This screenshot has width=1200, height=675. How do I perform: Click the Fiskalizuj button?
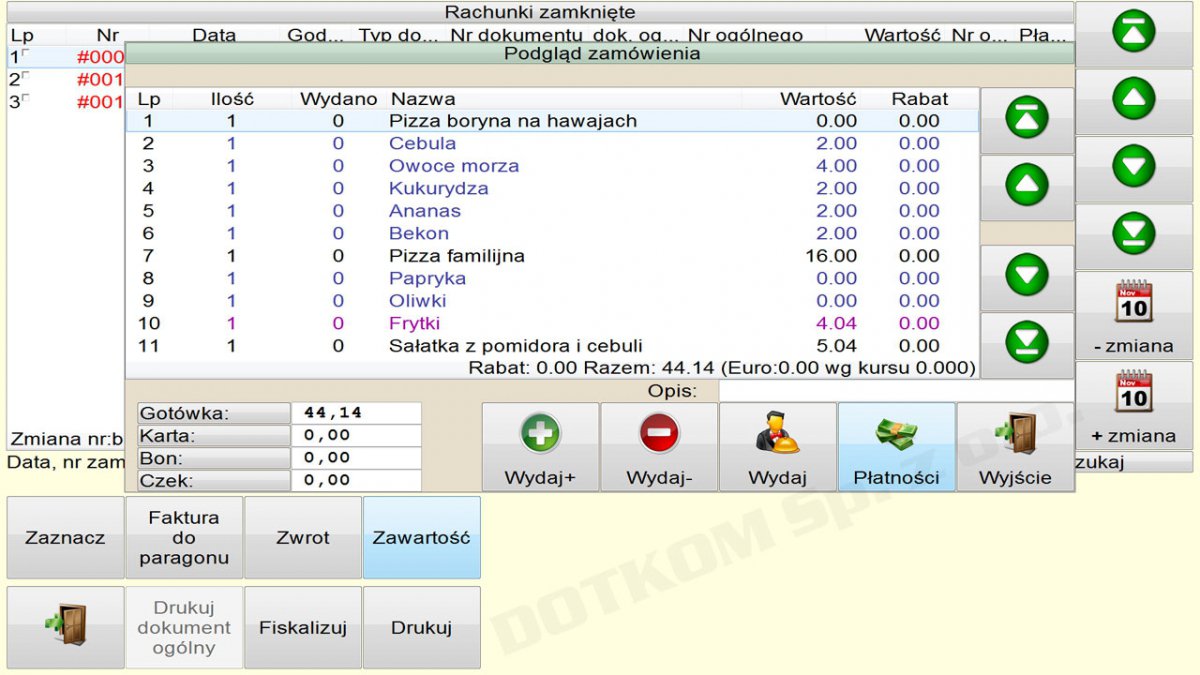pyautogui.click(x=303, y=628)
